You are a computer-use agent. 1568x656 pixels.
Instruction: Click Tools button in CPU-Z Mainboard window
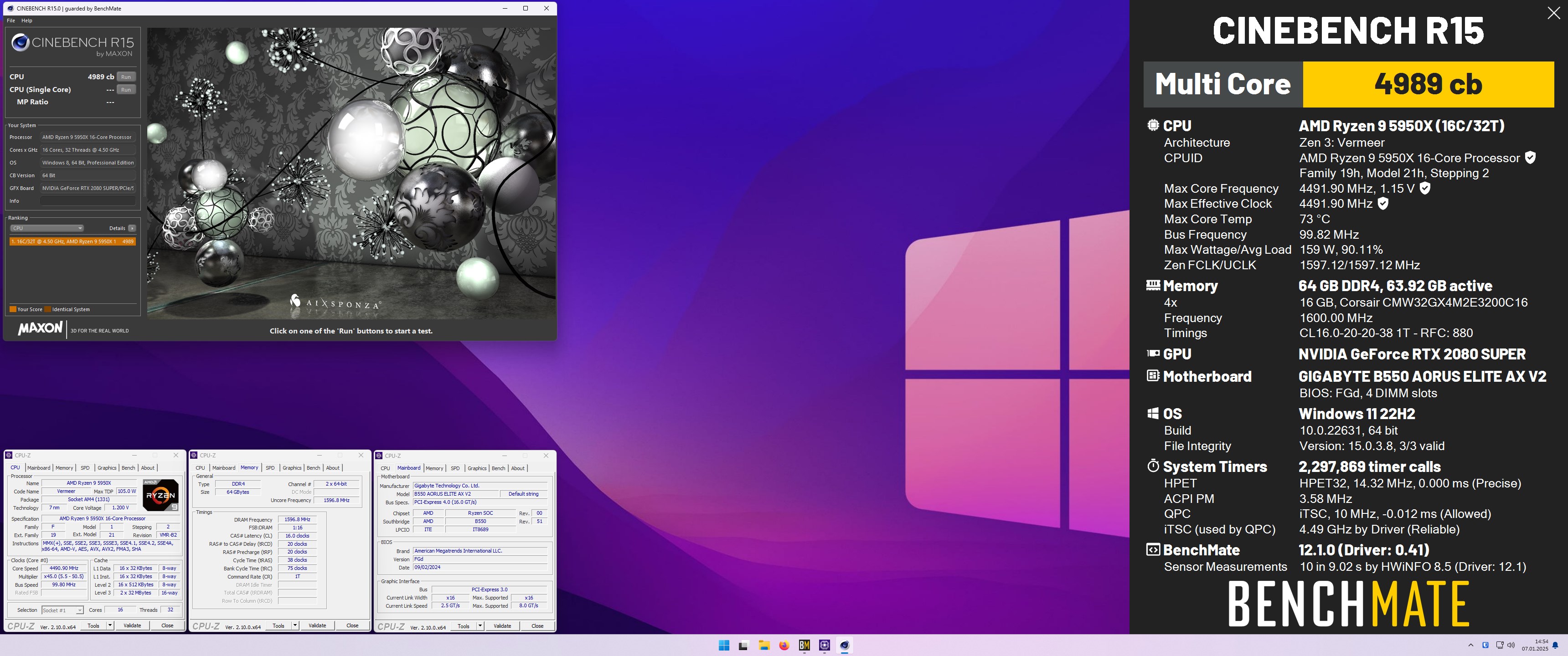pos(463,625)
